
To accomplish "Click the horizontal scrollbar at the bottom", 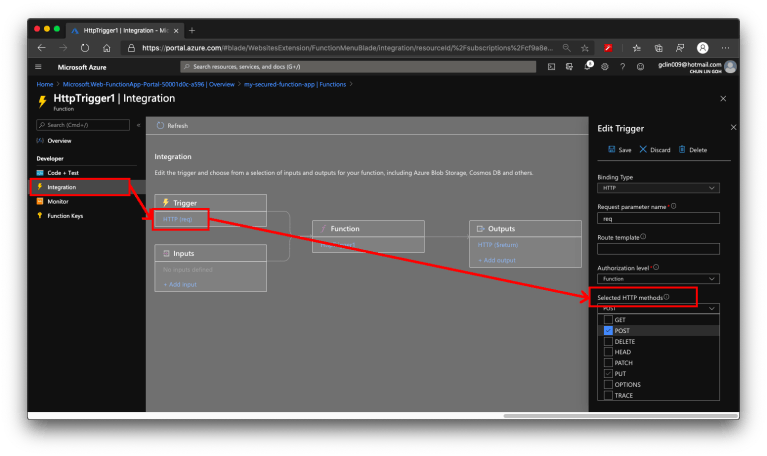I will (x=620, y=416).
